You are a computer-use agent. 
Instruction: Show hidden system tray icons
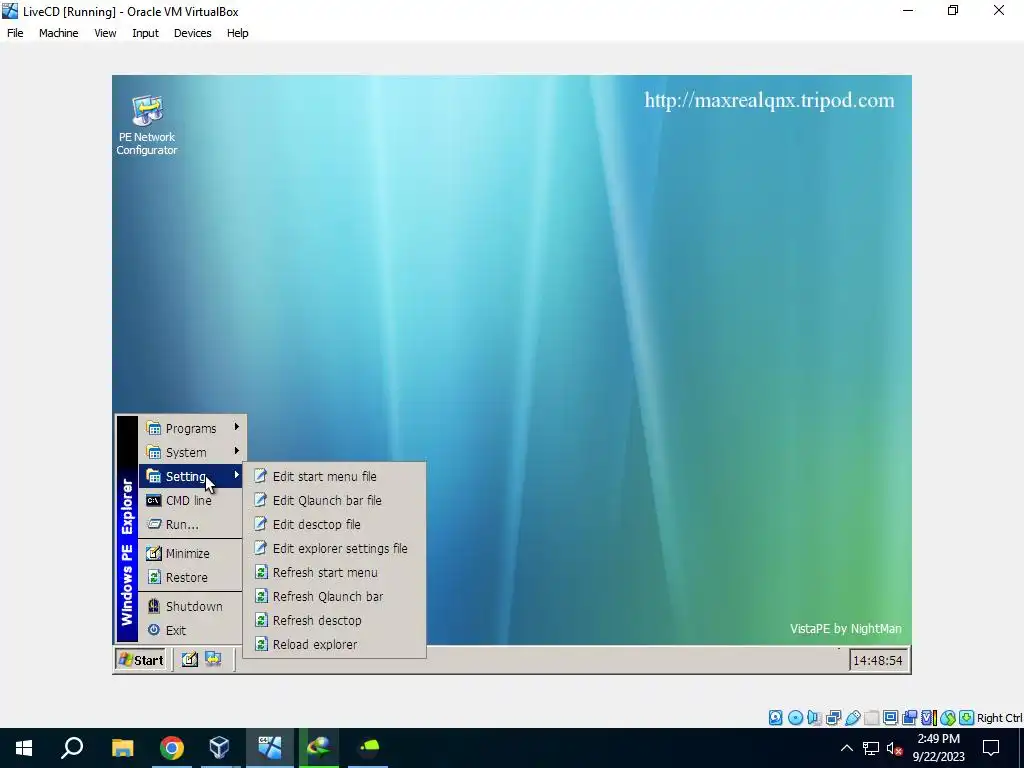(846, 748)
